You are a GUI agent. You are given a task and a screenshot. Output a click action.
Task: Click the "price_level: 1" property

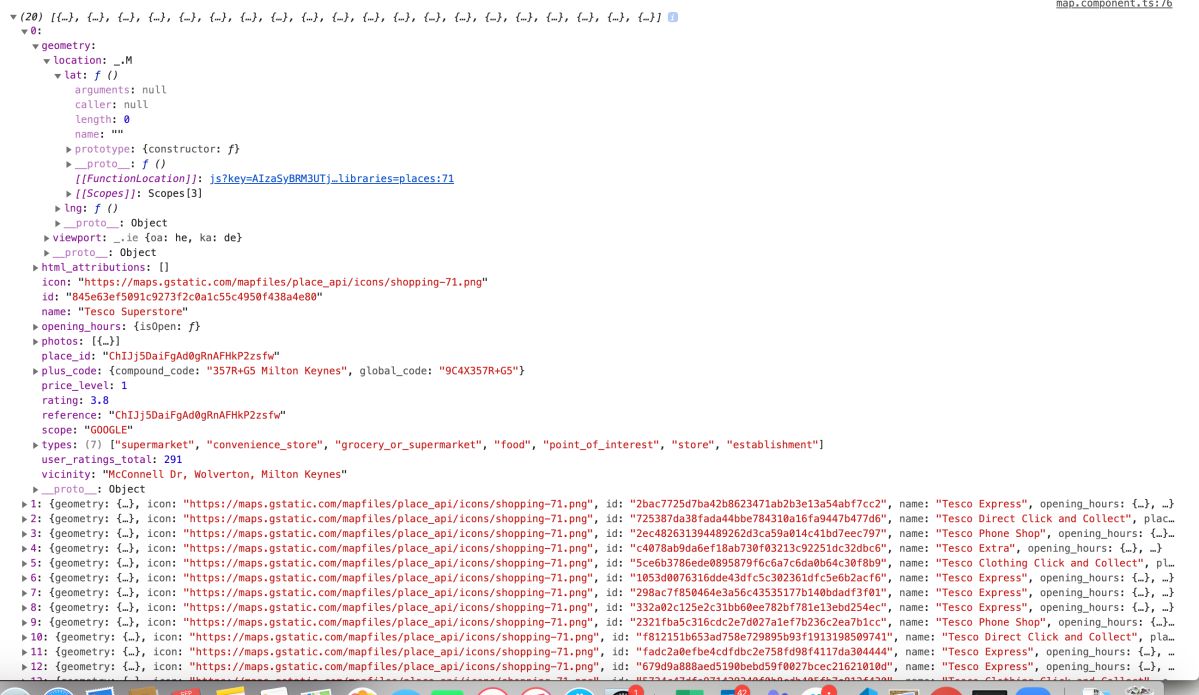84,386
